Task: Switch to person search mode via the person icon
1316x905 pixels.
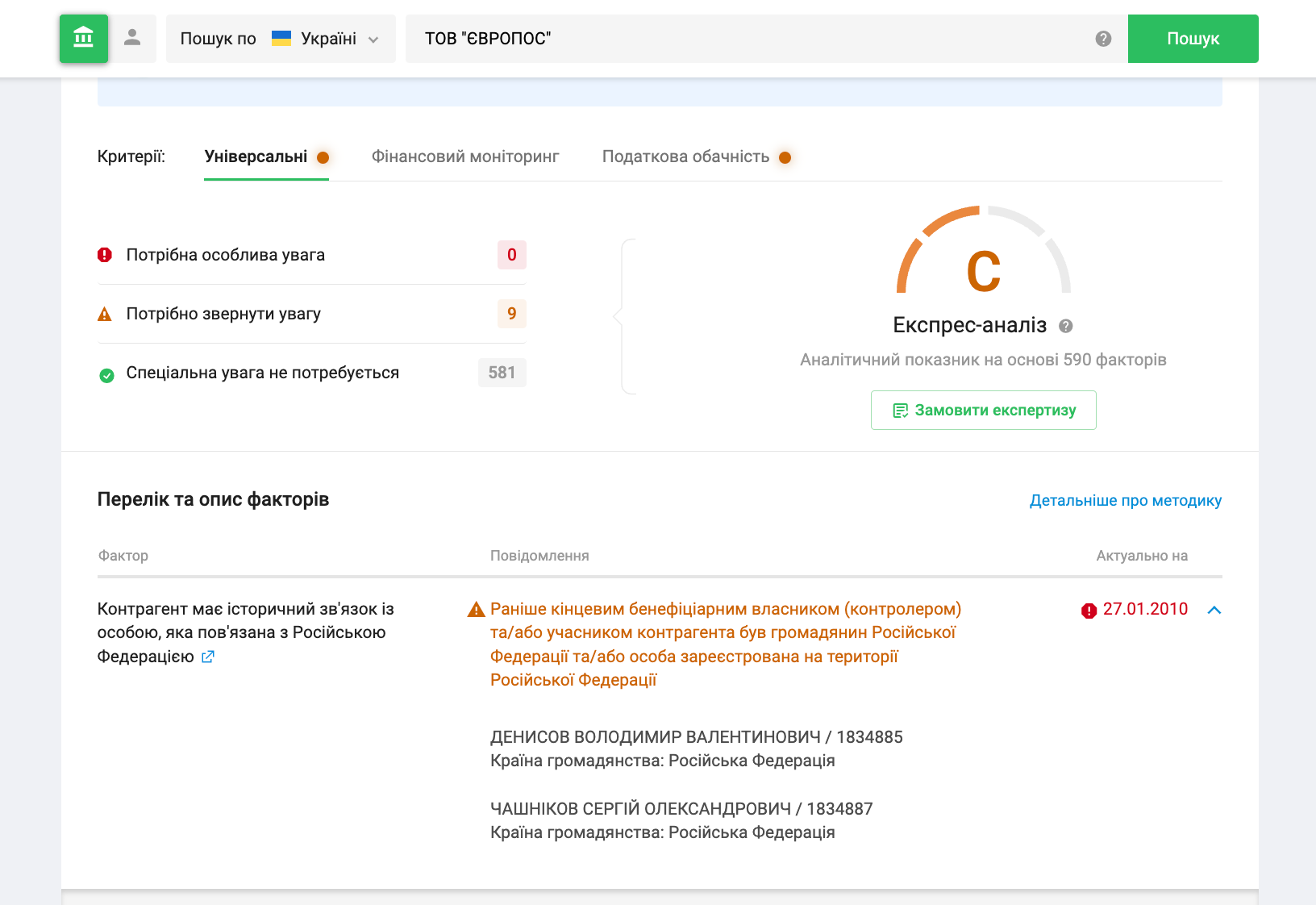Action: pyautogui.click(x=133, y=38)
